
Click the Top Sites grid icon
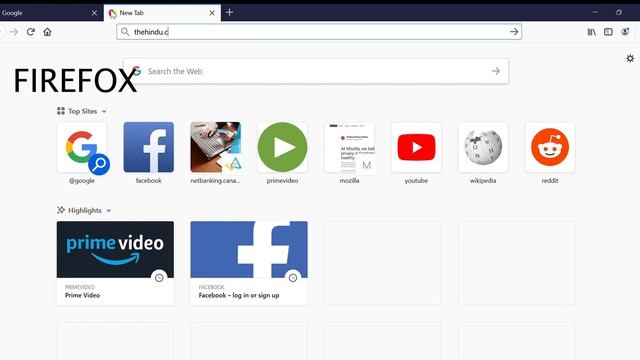point(61,111)
